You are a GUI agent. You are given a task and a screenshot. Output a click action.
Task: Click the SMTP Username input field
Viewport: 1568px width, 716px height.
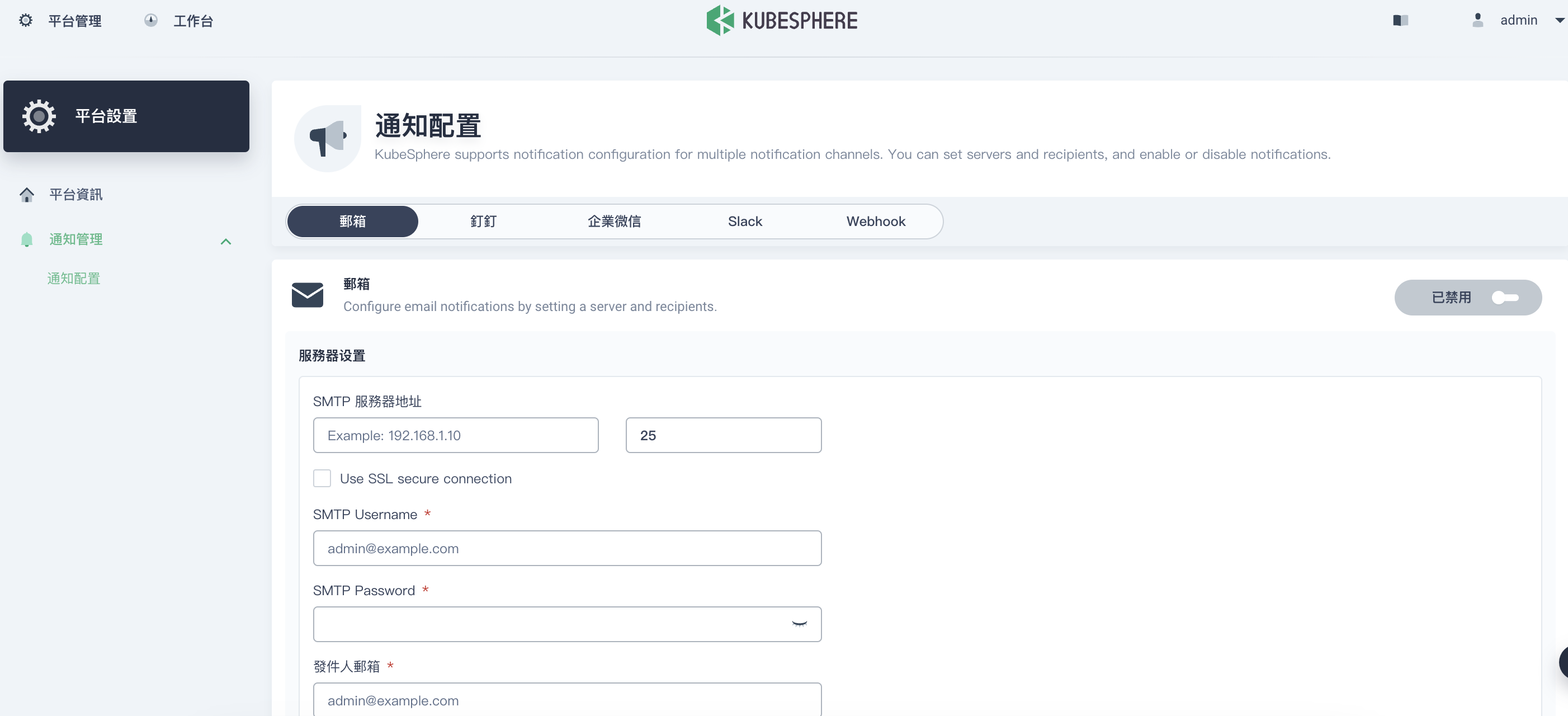pyautogui.click(x=566, y=549)
